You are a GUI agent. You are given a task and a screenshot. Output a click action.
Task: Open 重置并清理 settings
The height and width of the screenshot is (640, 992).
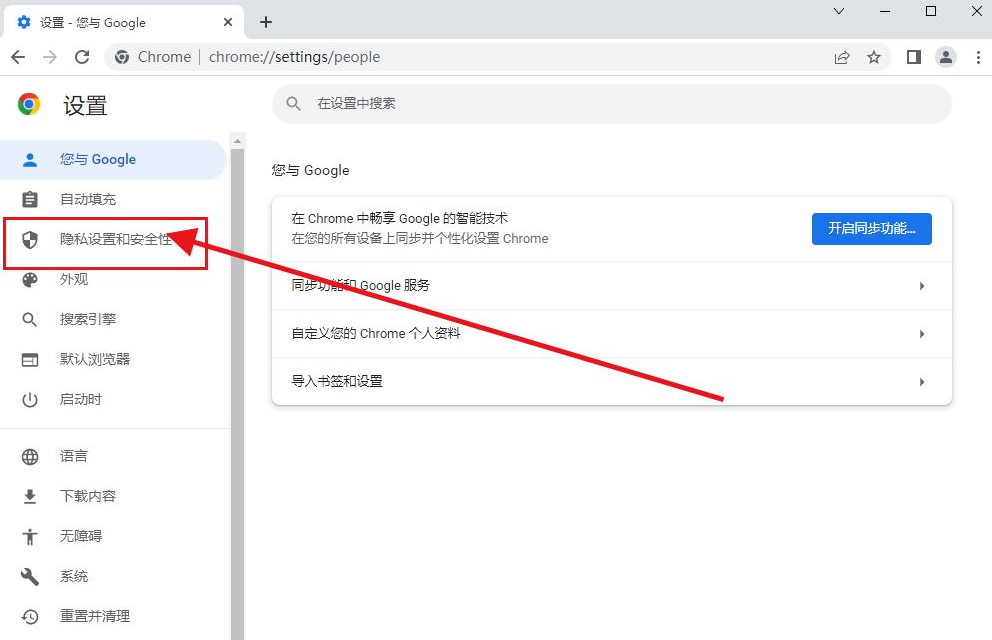point(114,616)
